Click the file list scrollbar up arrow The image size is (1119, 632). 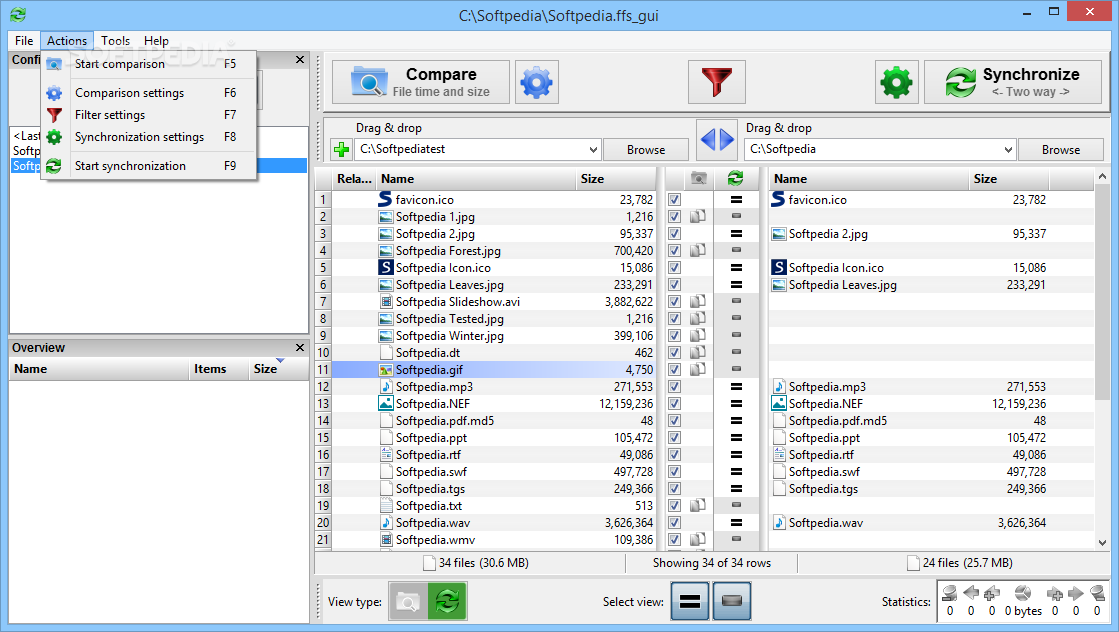point(1103,176)
